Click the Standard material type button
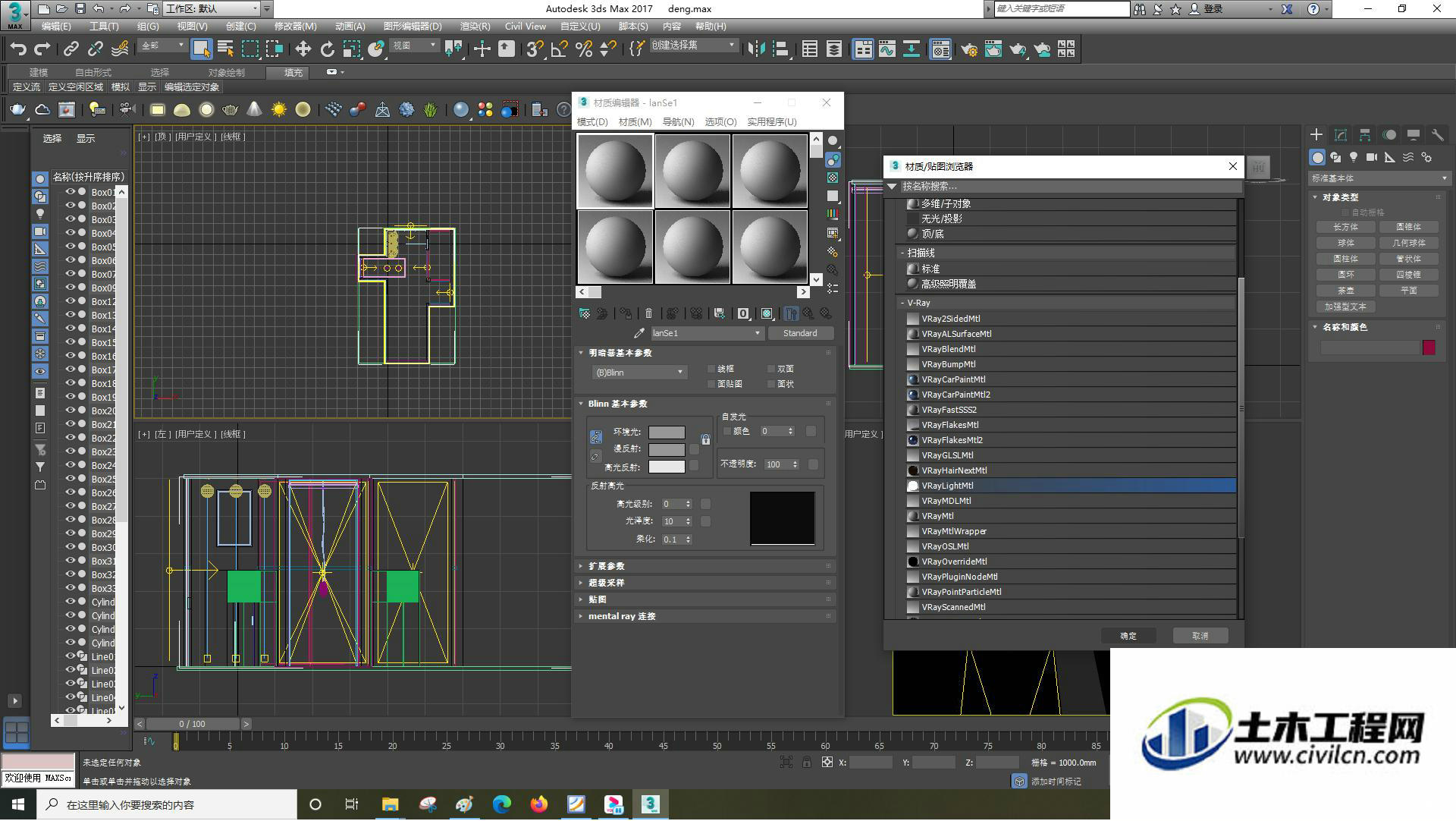Screen dimensions: 1456x821 click(800, 333)
